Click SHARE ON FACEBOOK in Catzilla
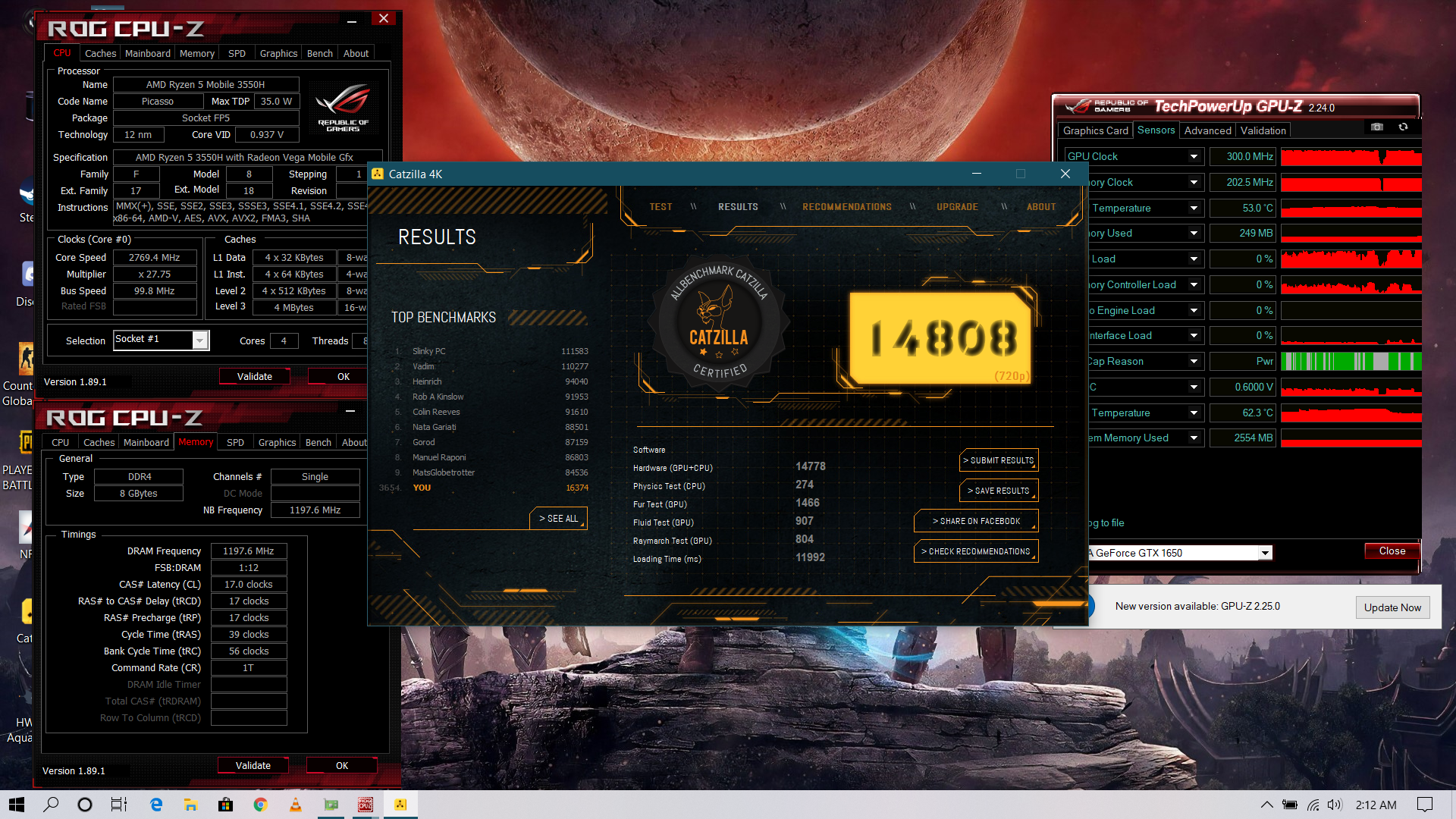Image resolution: width=1456 pixels, height=819 pixels. tap(977, 521)
